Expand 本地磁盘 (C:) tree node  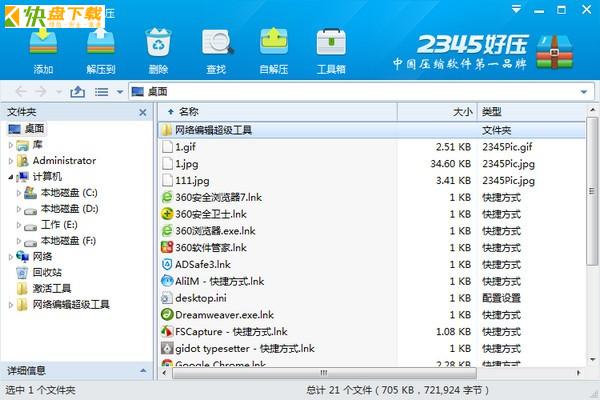pyautogui.click(x=18, y=193)
